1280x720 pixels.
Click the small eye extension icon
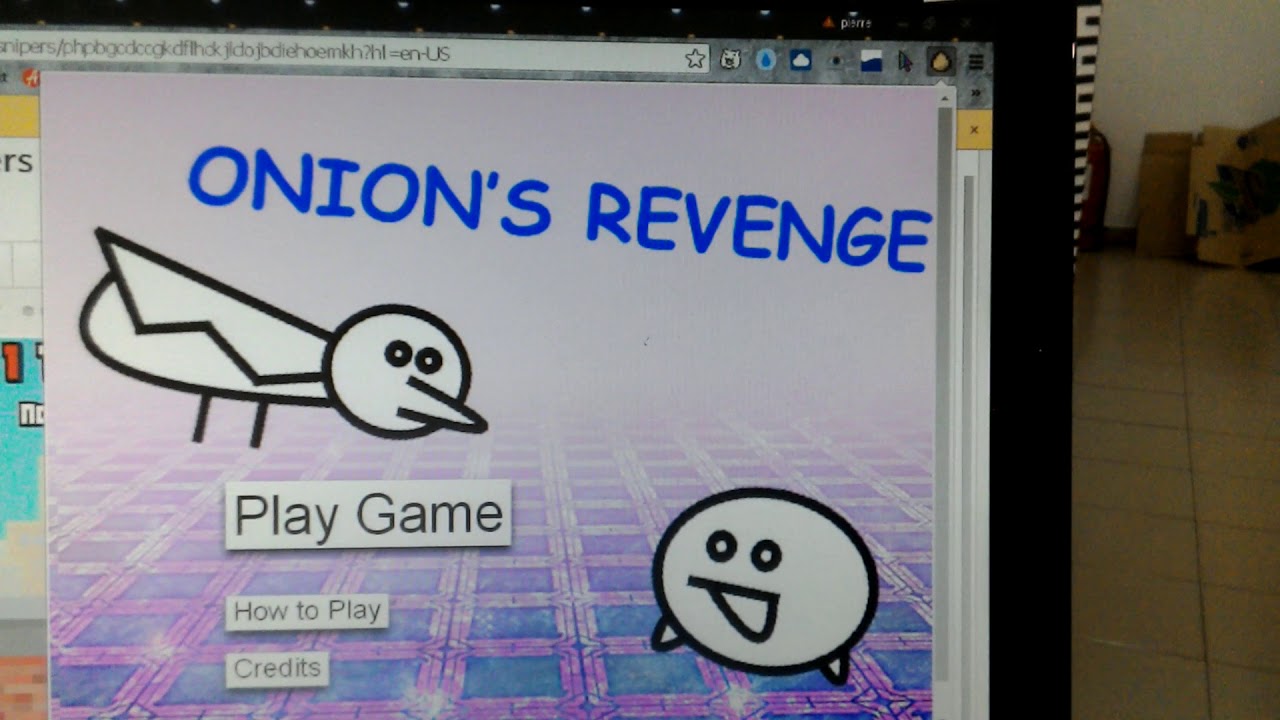click(836, 62)
